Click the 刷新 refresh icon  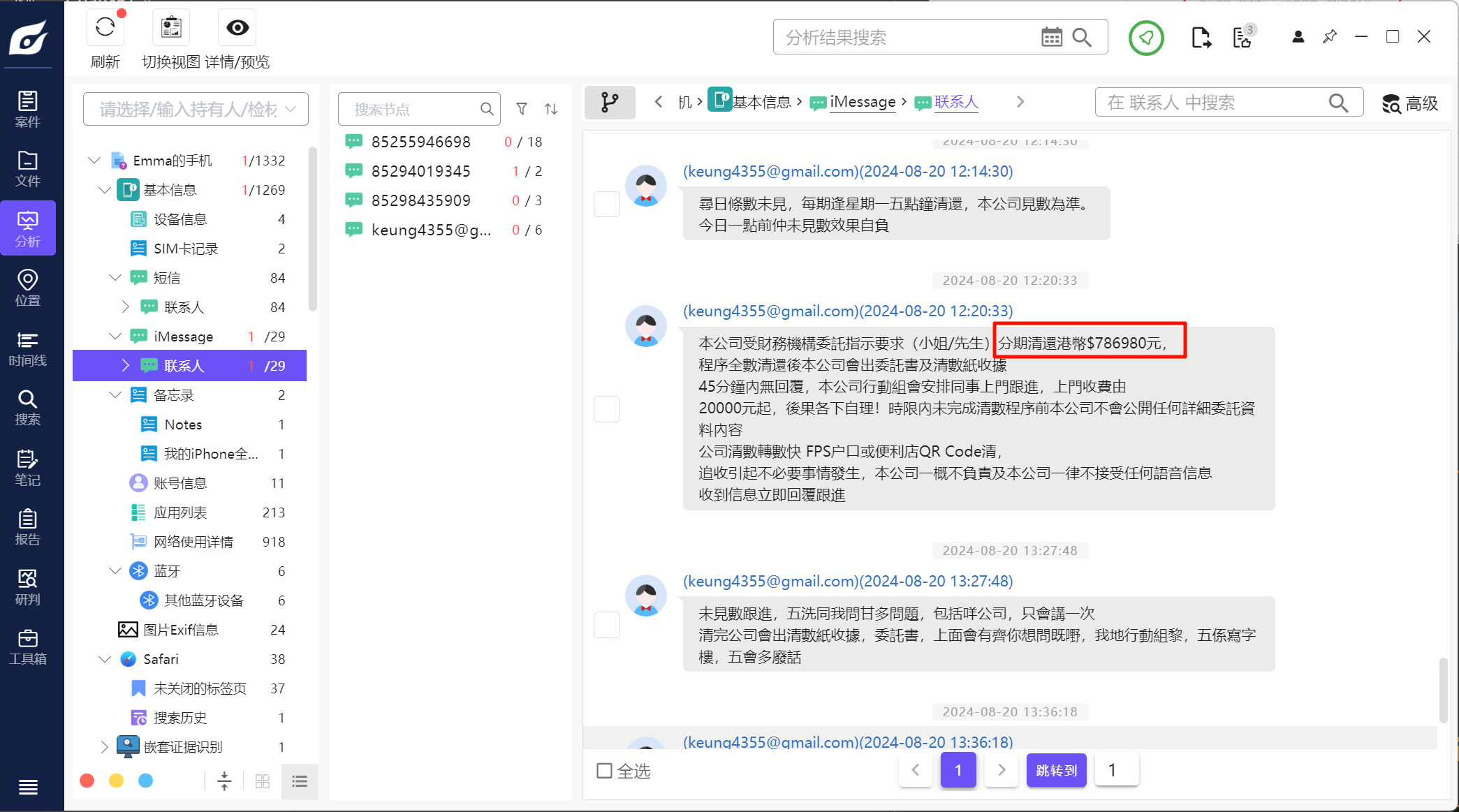click(105, 28)
